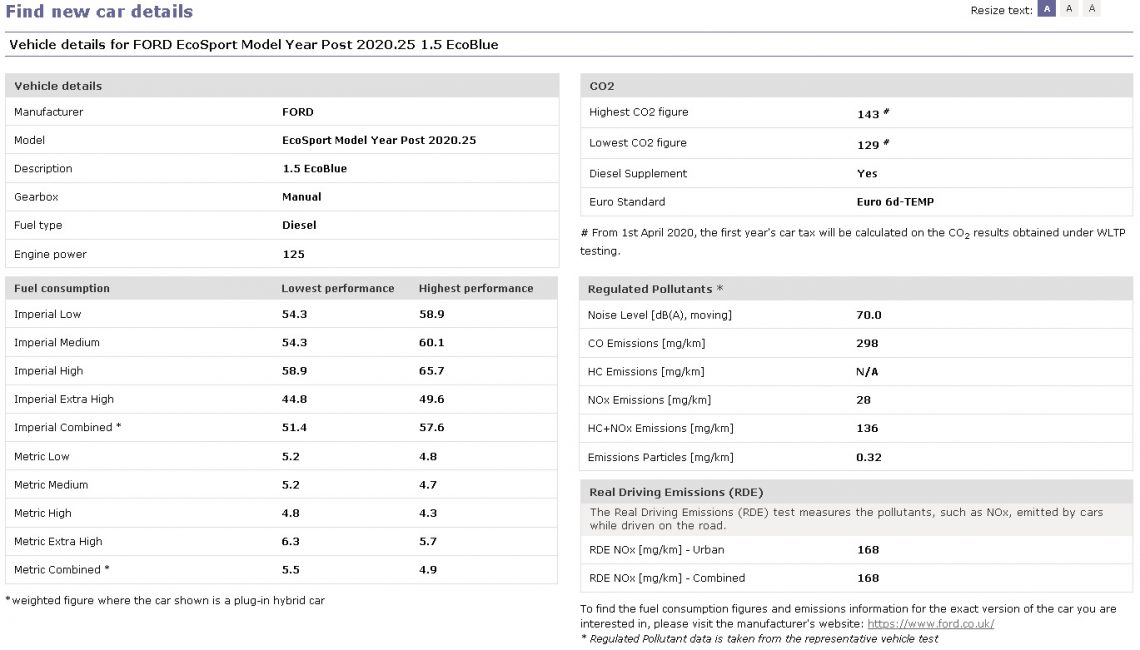Click the 'Fuel consumption' column header
This screenshot has height=650, width=1140.
tap(62, 288)
